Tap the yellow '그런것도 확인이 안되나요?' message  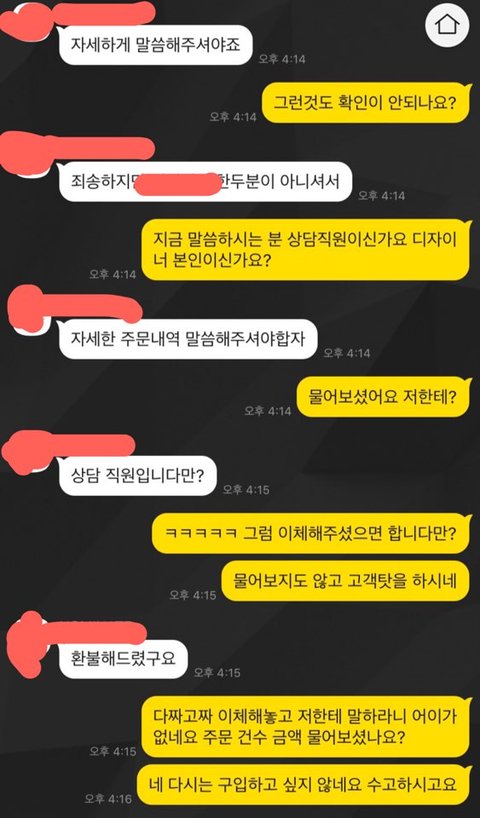(366, 103)
